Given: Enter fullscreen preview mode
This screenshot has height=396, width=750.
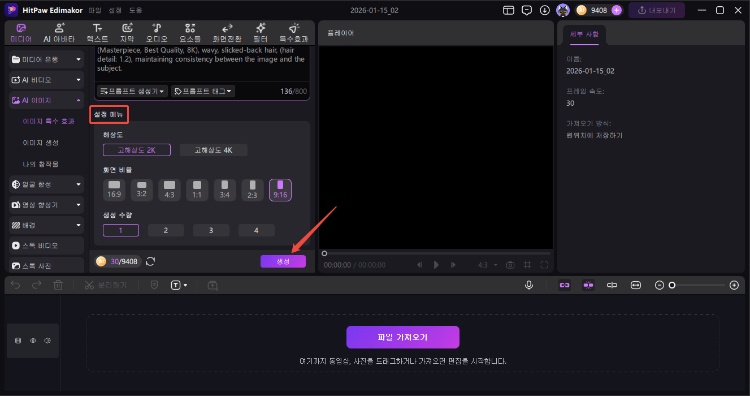Looking at the screenshot, I should 544,264.
